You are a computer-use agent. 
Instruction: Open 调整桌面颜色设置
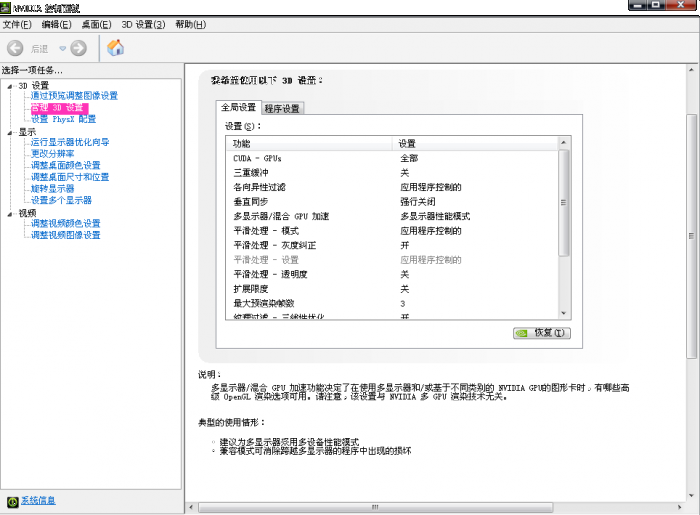[x=66, y=165]
